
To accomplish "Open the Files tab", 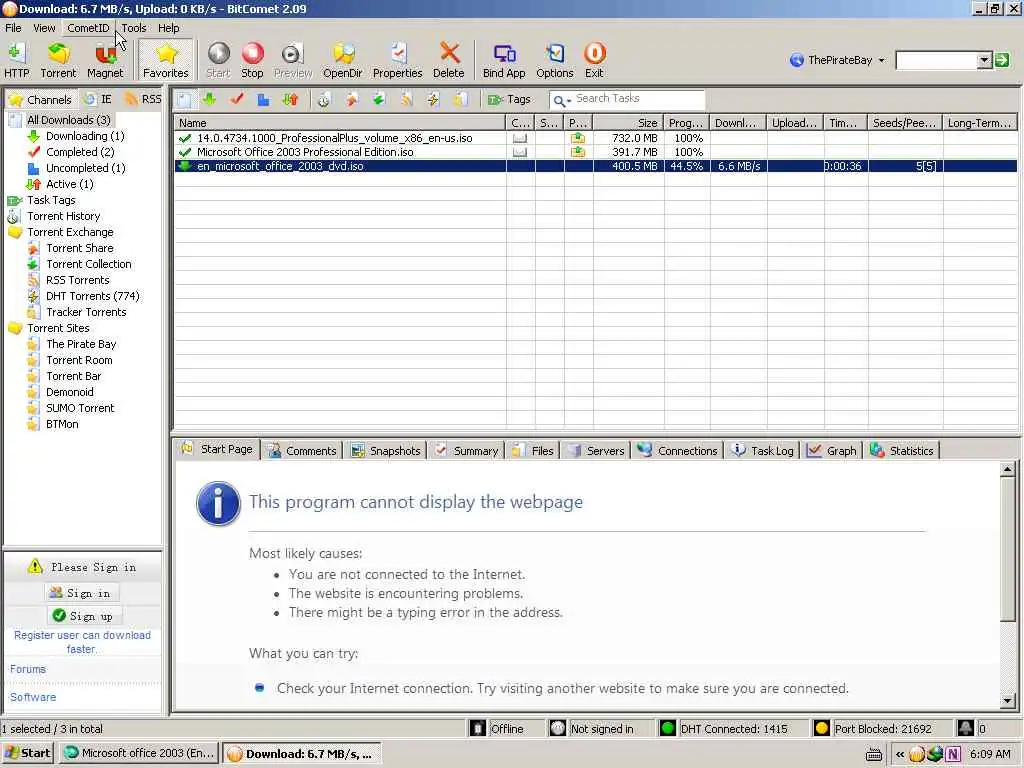I will [x=534, y=451].
